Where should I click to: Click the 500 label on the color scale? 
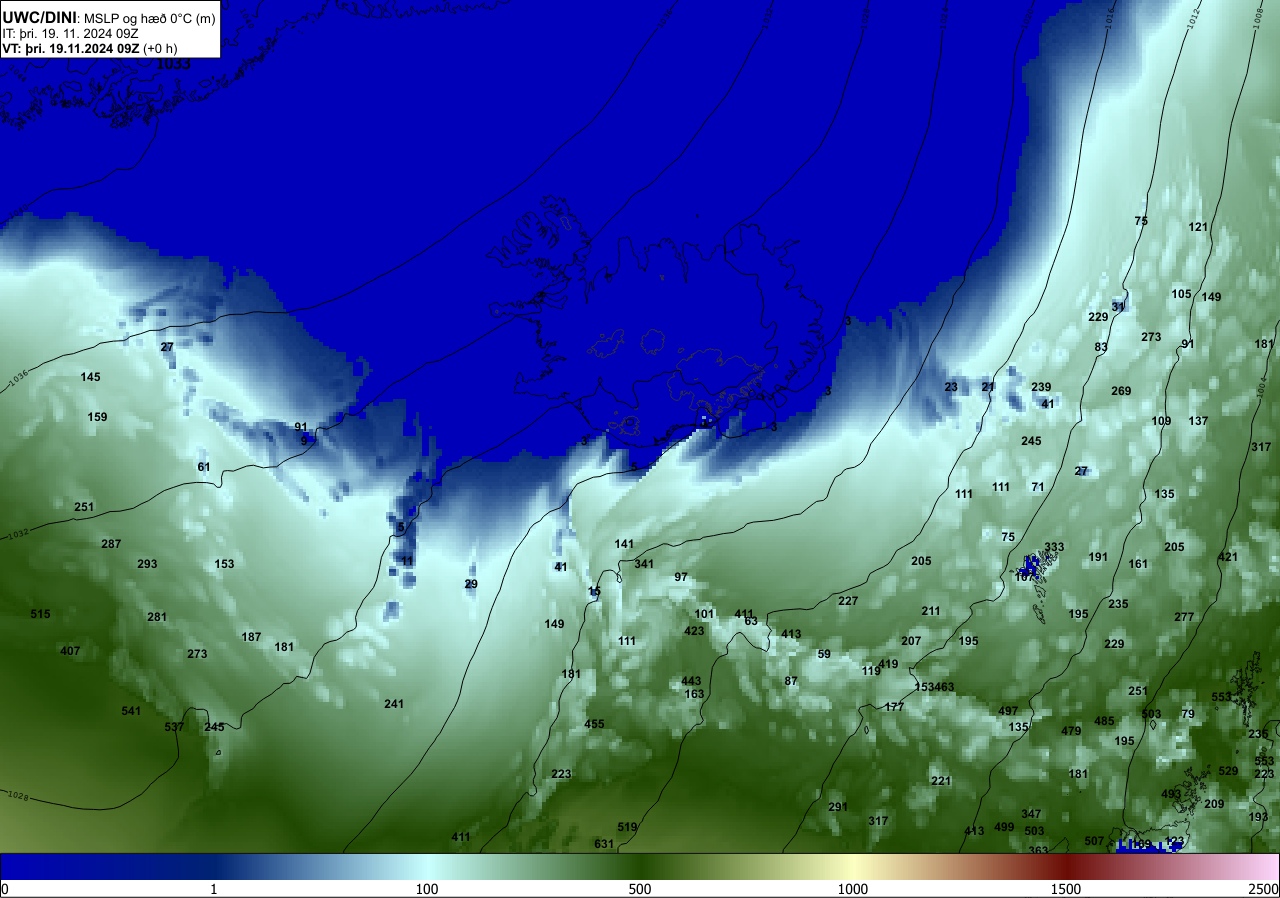(x=640, y=889)
